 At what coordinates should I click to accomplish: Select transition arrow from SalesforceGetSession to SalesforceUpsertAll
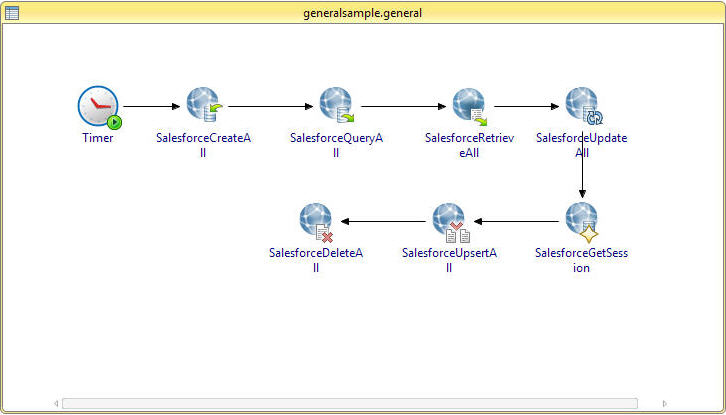point(516,221)
